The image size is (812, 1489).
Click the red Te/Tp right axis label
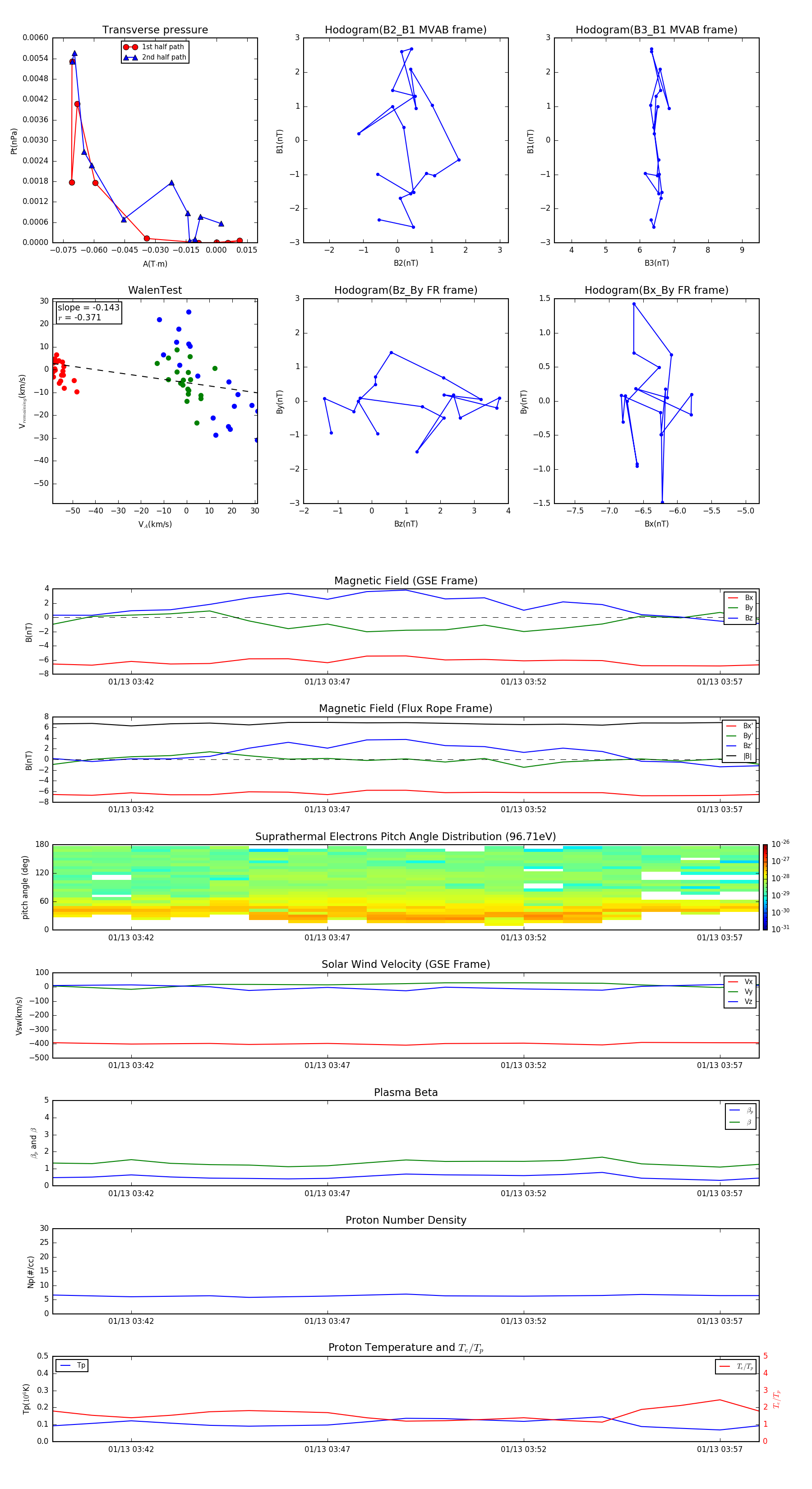point(777,1399)
